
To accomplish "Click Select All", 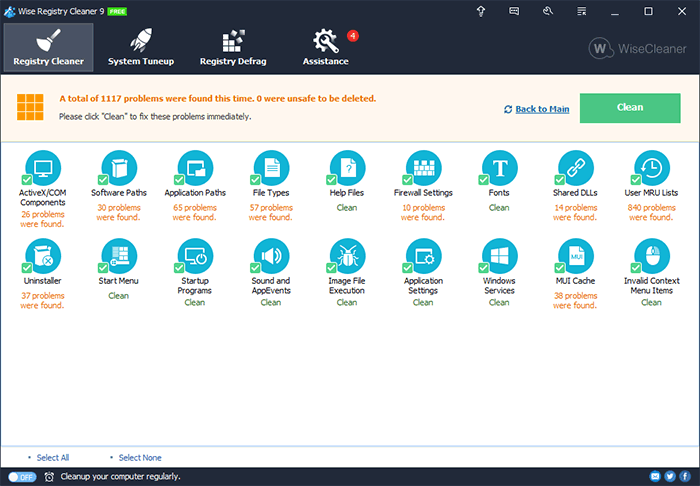I will point(53,457).
